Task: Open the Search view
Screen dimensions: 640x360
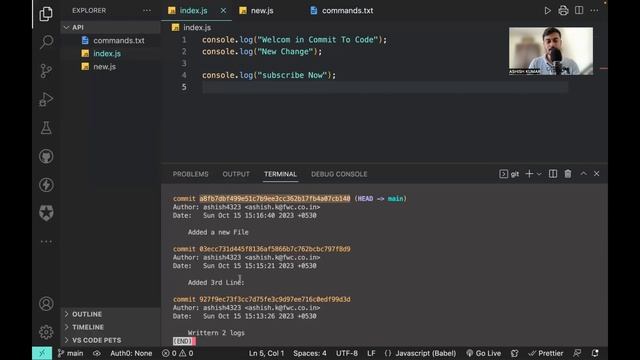Action: [x=46, y=42]
